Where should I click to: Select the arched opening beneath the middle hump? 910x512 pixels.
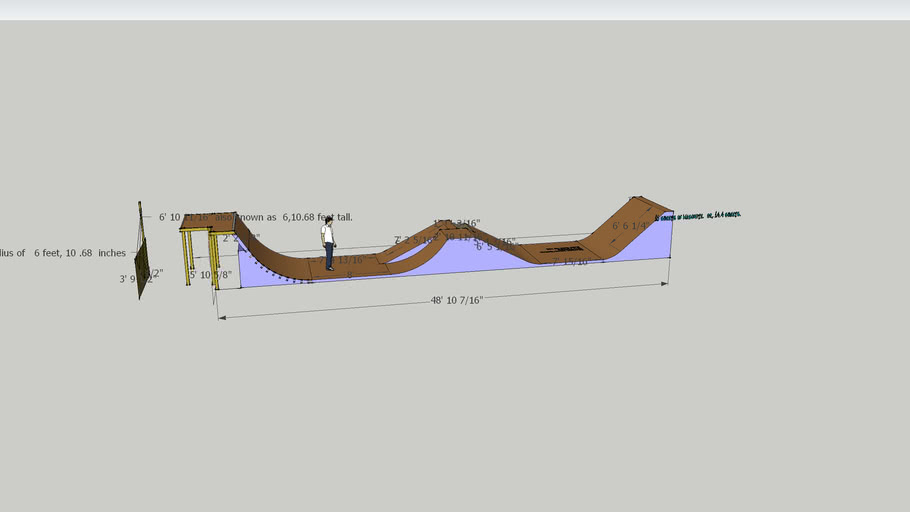(x=410, y=256)
